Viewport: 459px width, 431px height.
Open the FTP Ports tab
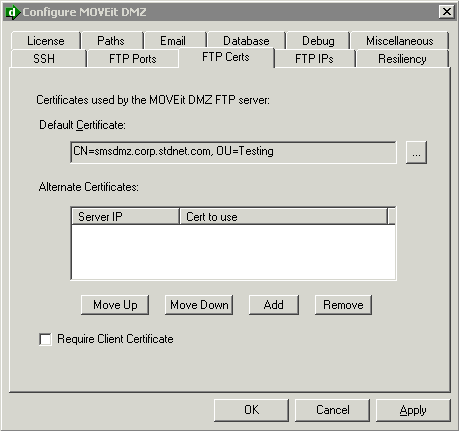[x=133, y=59]
